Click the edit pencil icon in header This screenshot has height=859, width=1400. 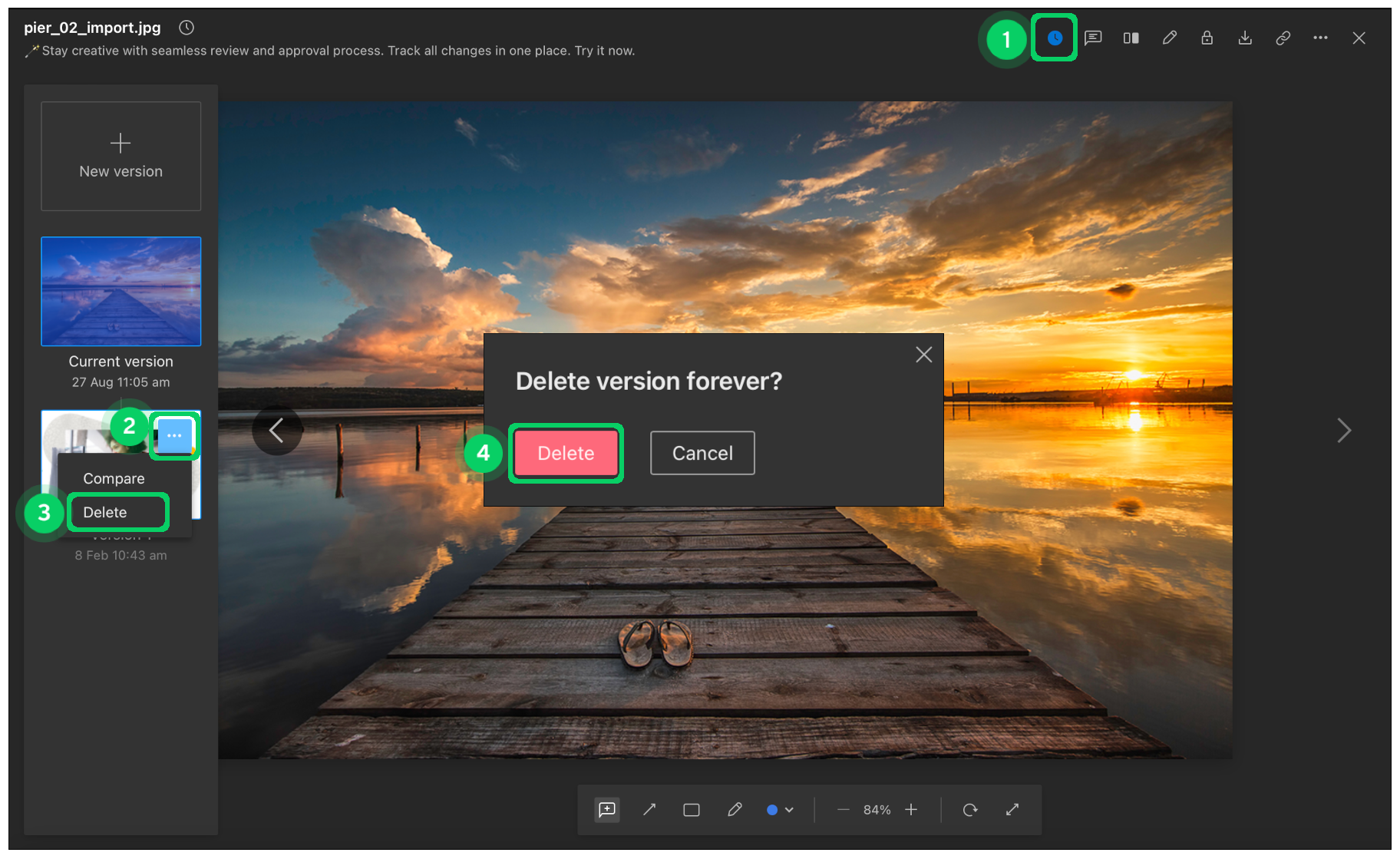1169,38
